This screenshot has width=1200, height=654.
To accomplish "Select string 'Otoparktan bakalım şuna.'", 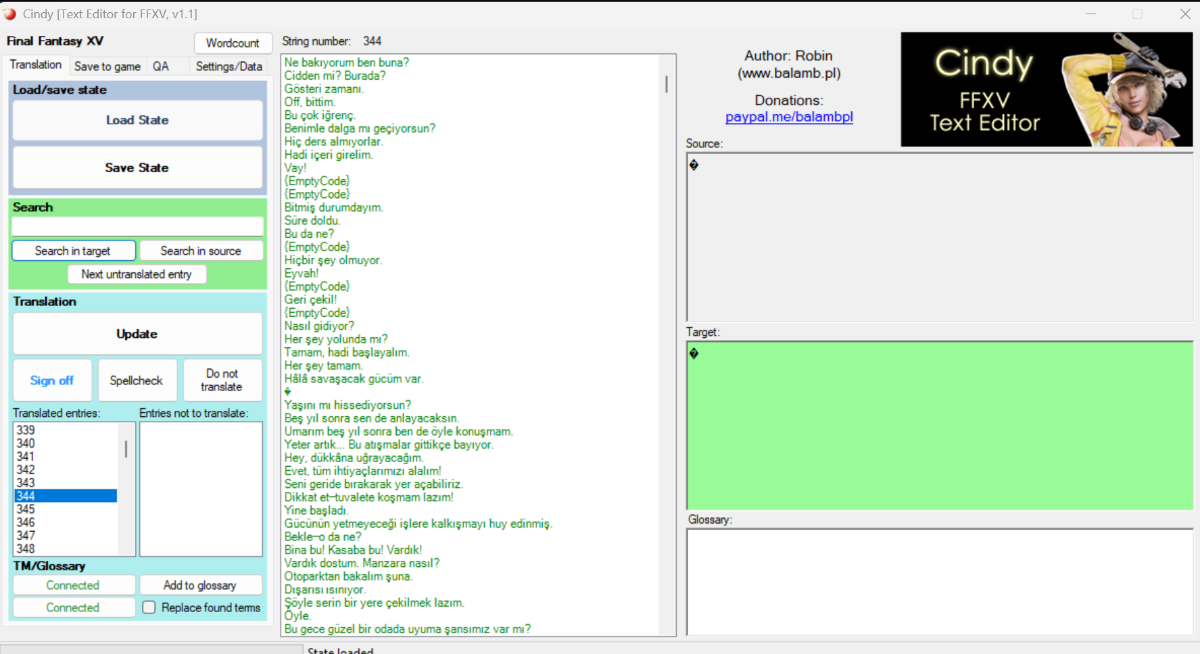I will click(348, 576).
